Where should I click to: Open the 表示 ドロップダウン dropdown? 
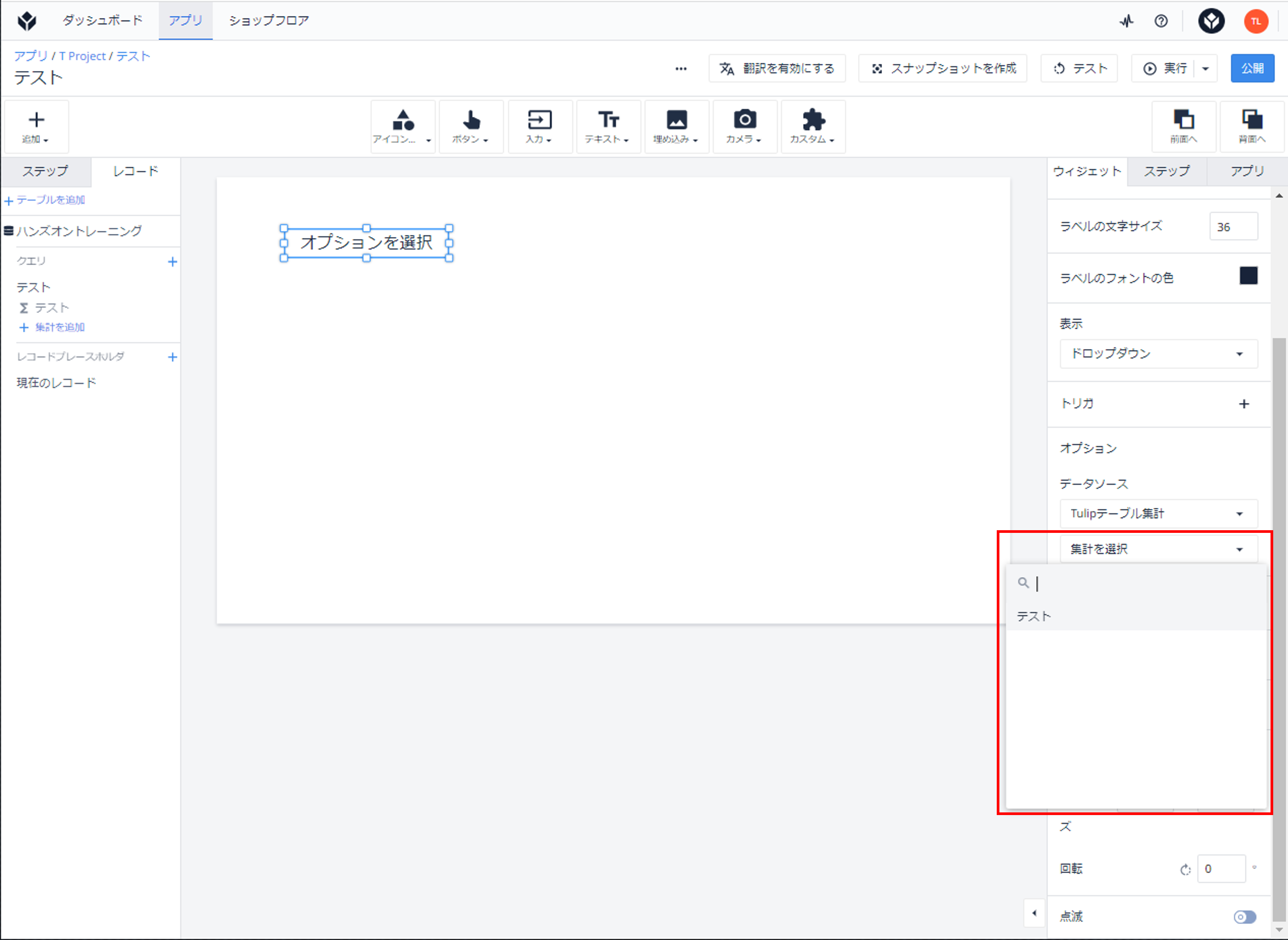coord(1158,354)
